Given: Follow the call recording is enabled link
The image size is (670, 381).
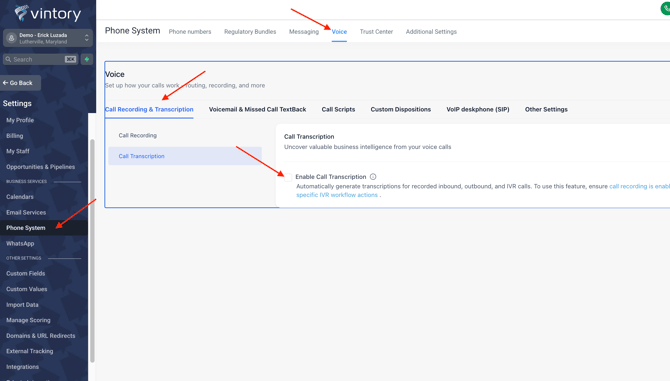Looking at the screenshot, I should [x=639, y=186].
